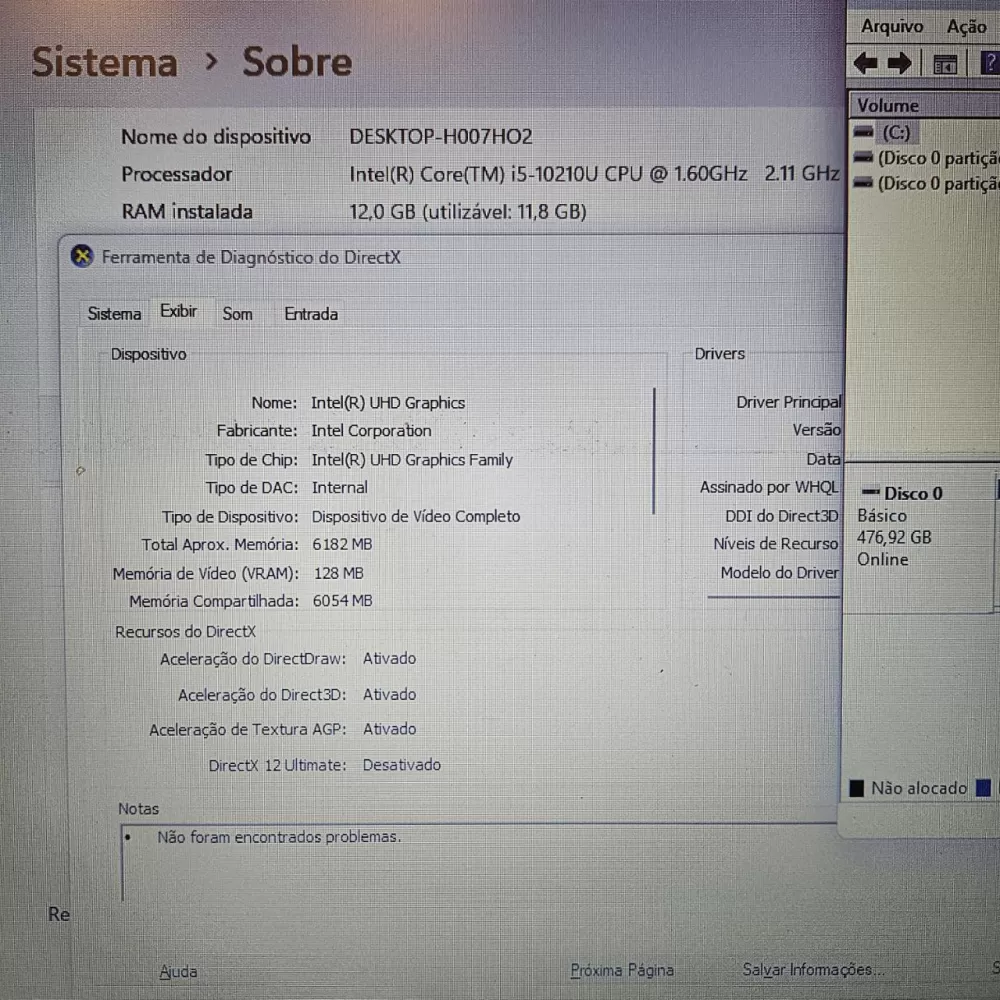Image resolution: width=1000 pixels, height=1000 pixels.
Task: Click the back arrow in Disk Management toolbar
Action: pyautogui.click(x=866, y=64)
